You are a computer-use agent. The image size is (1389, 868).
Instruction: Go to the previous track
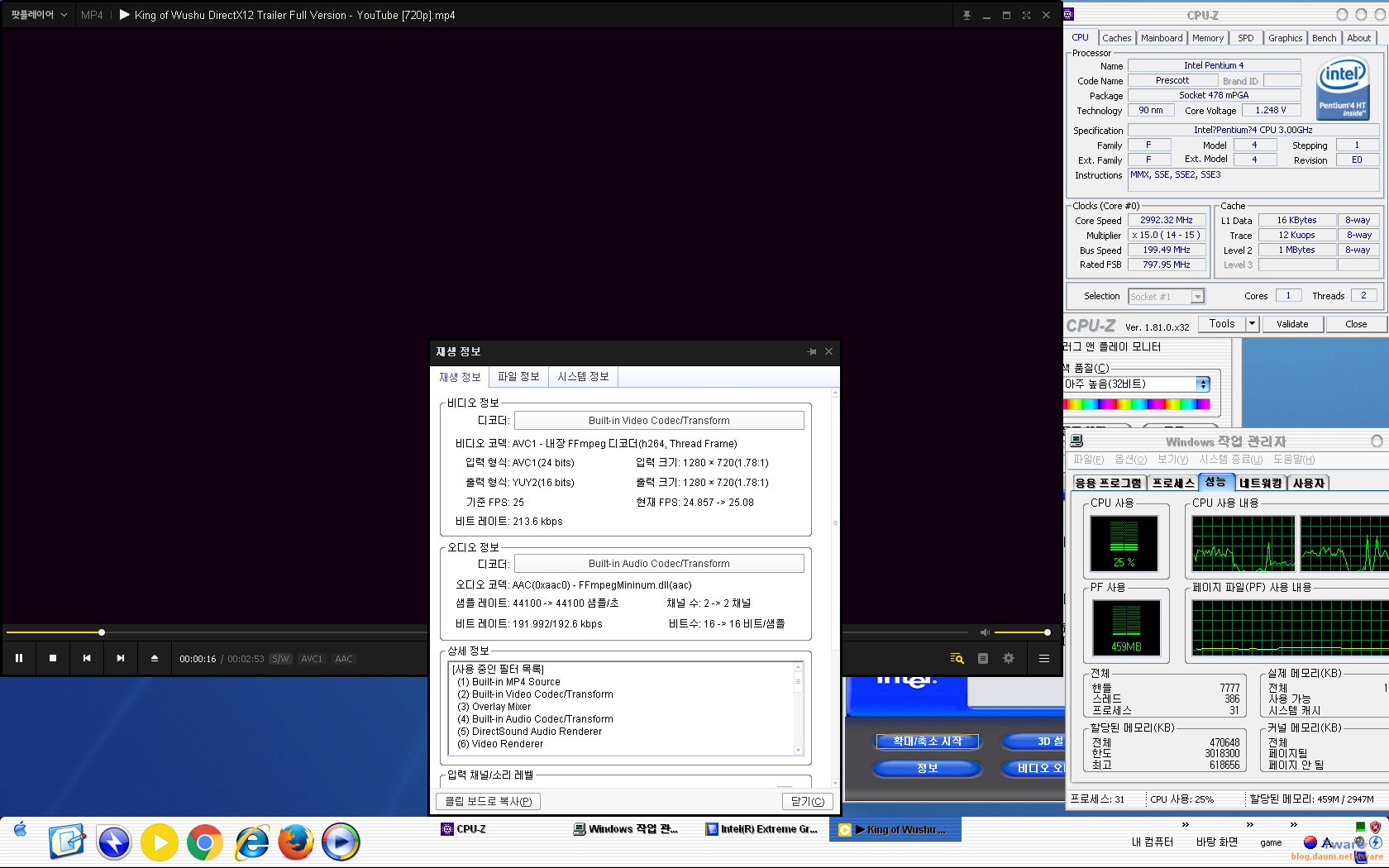(x=87, y=659)
